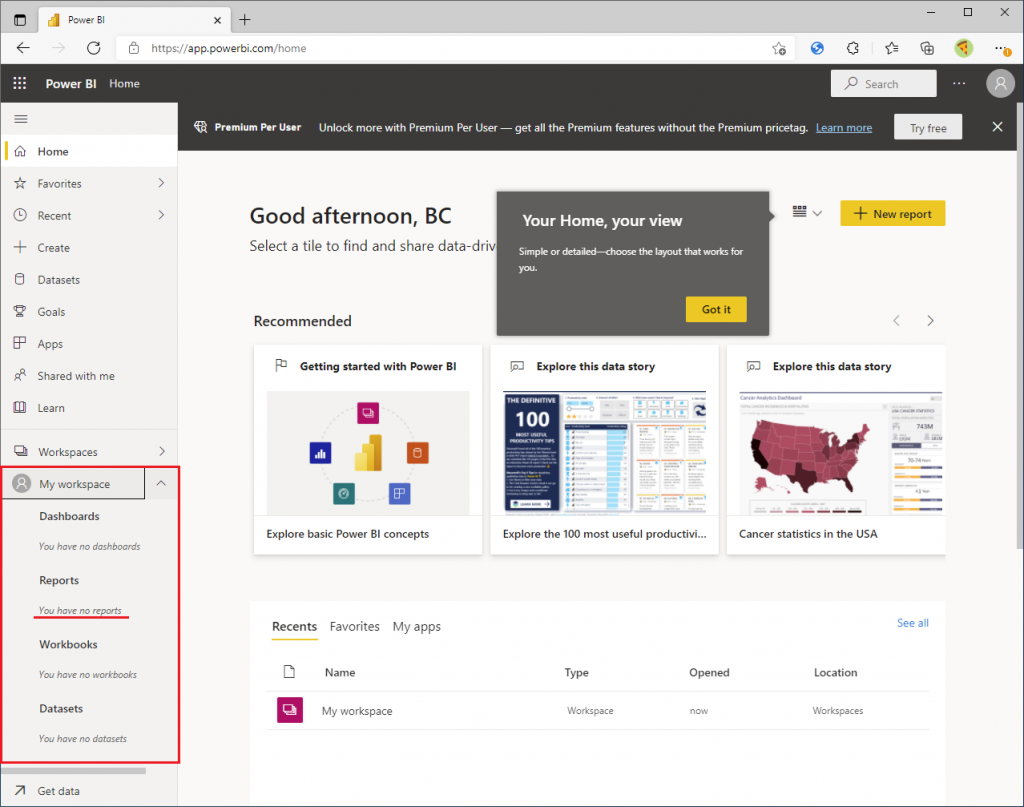Open Shared with me
This screenshot has width=1024, height=807.
point(76,375)
